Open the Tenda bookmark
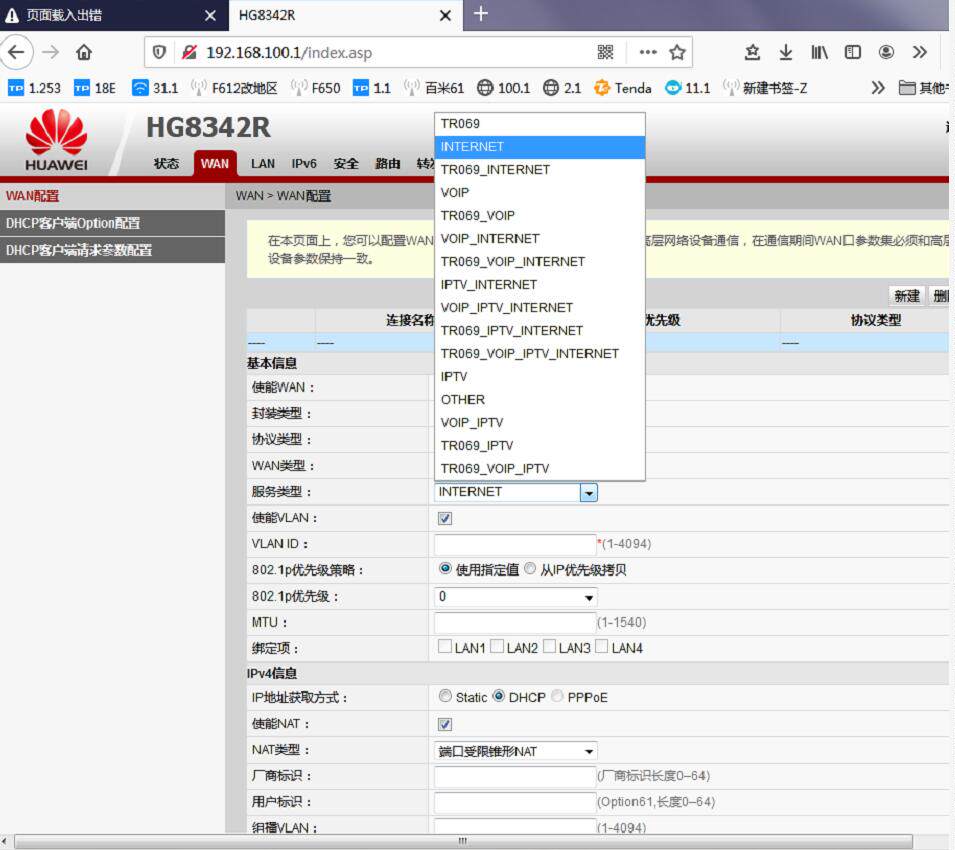Viewport: 955px width, 850px height. coord(622,88)
